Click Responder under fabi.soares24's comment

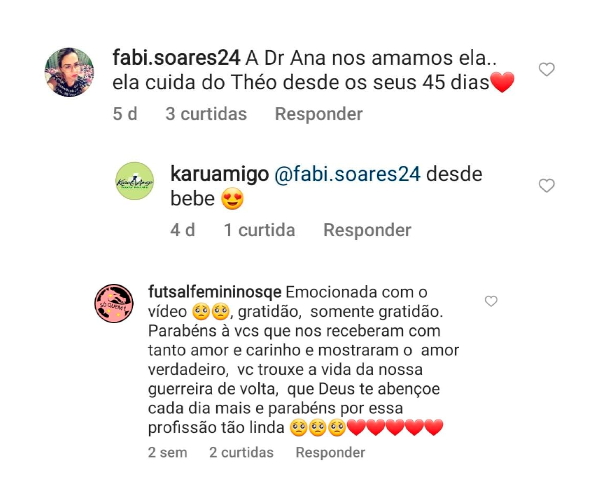[x=319, y=114]
